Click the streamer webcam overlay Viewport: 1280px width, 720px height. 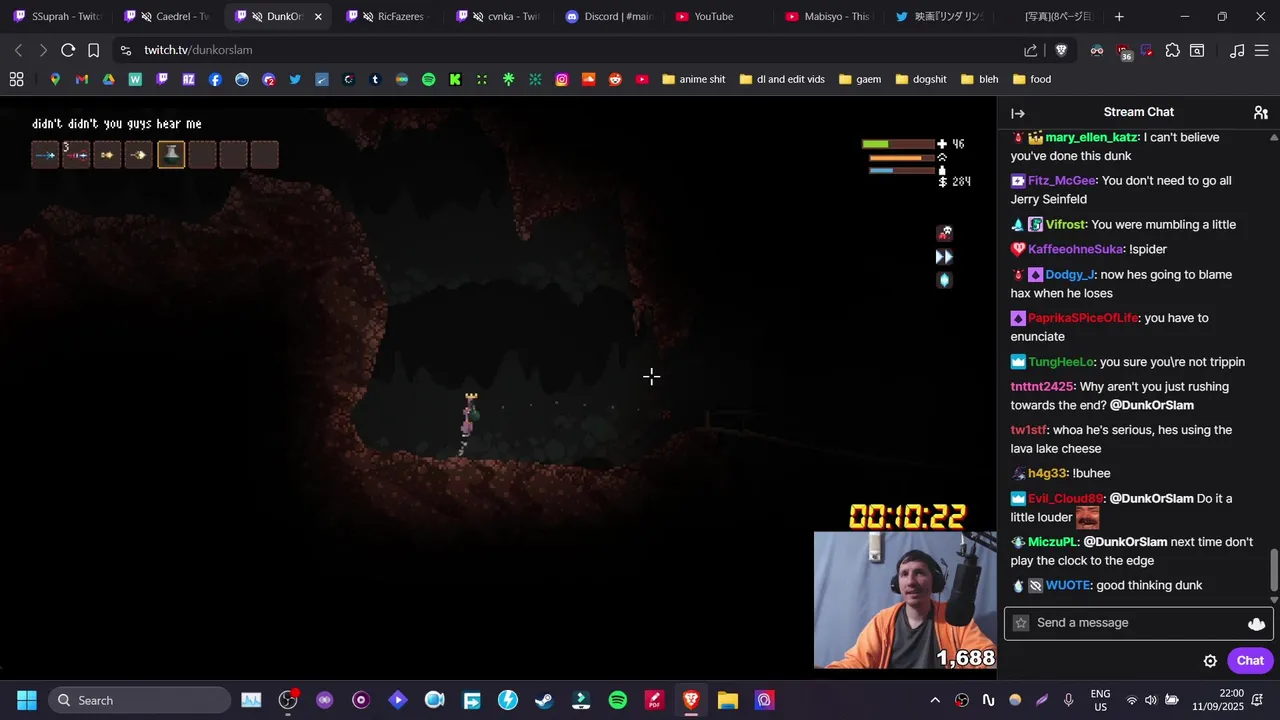click(905, 600)
